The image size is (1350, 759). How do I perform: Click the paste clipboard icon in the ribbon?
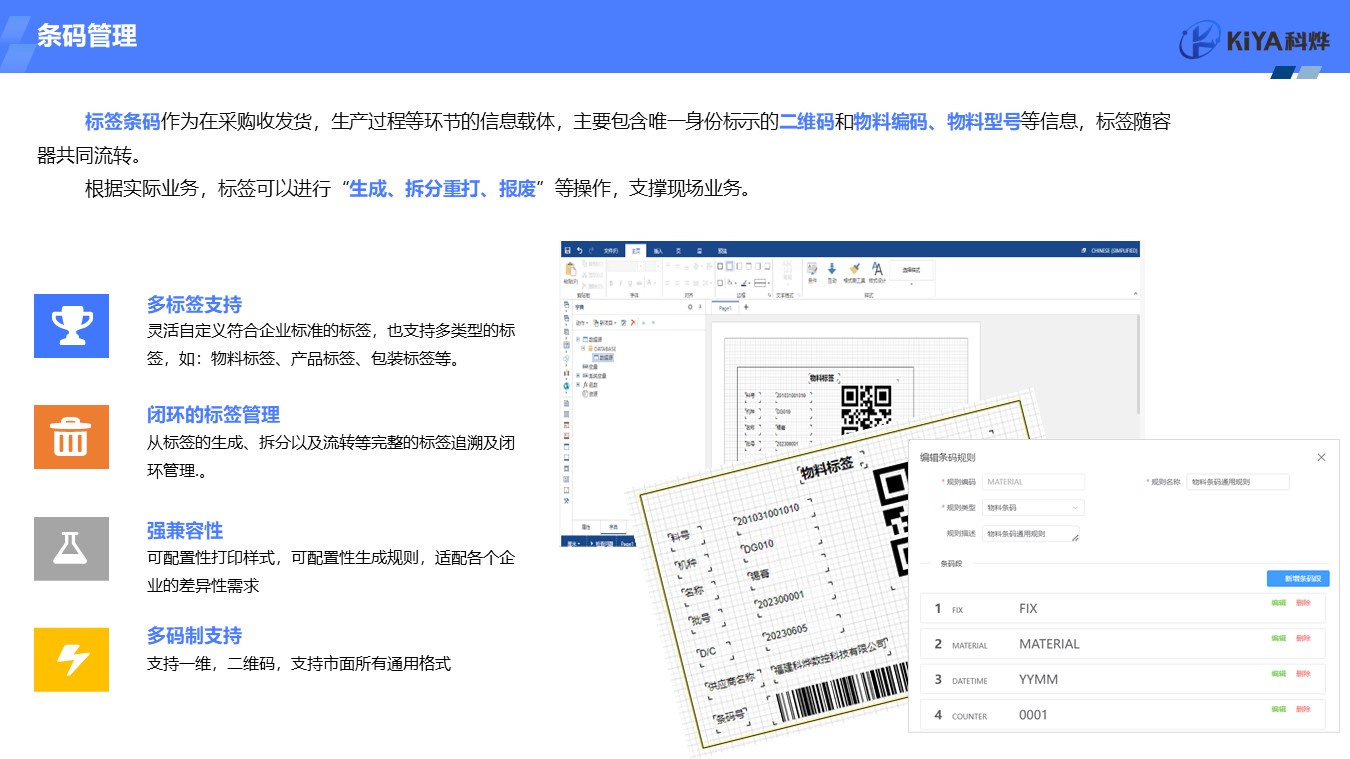coord(571,270)
